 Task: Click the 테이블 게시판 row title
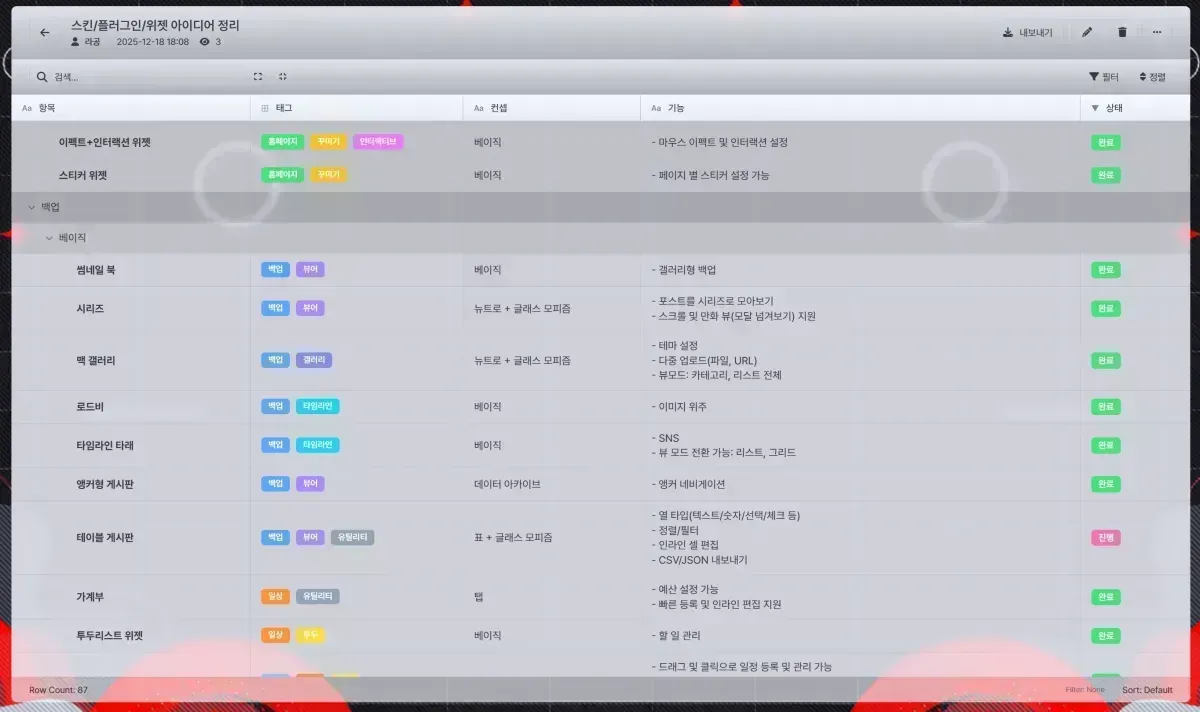tap(104, 537)
